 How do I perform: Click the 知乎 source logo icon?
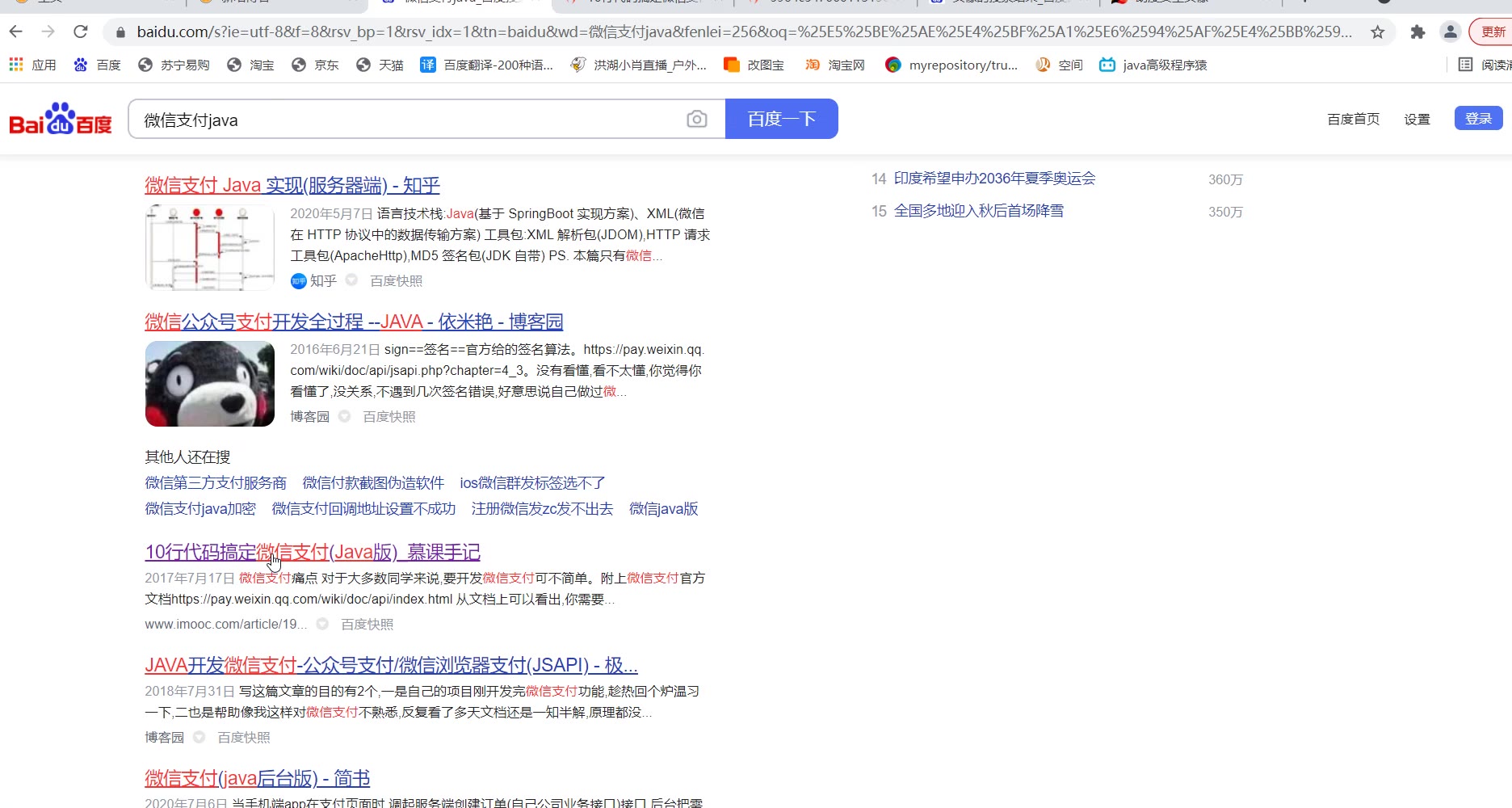point(298,281)
